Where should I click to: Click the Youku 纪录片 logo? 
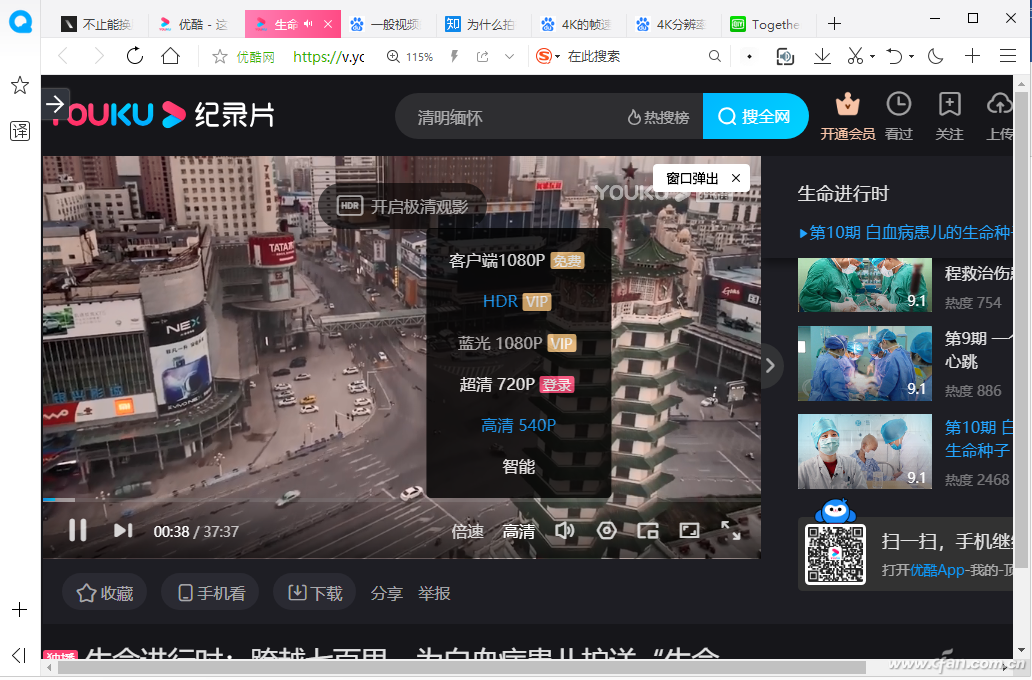click(x=163, y=115)
